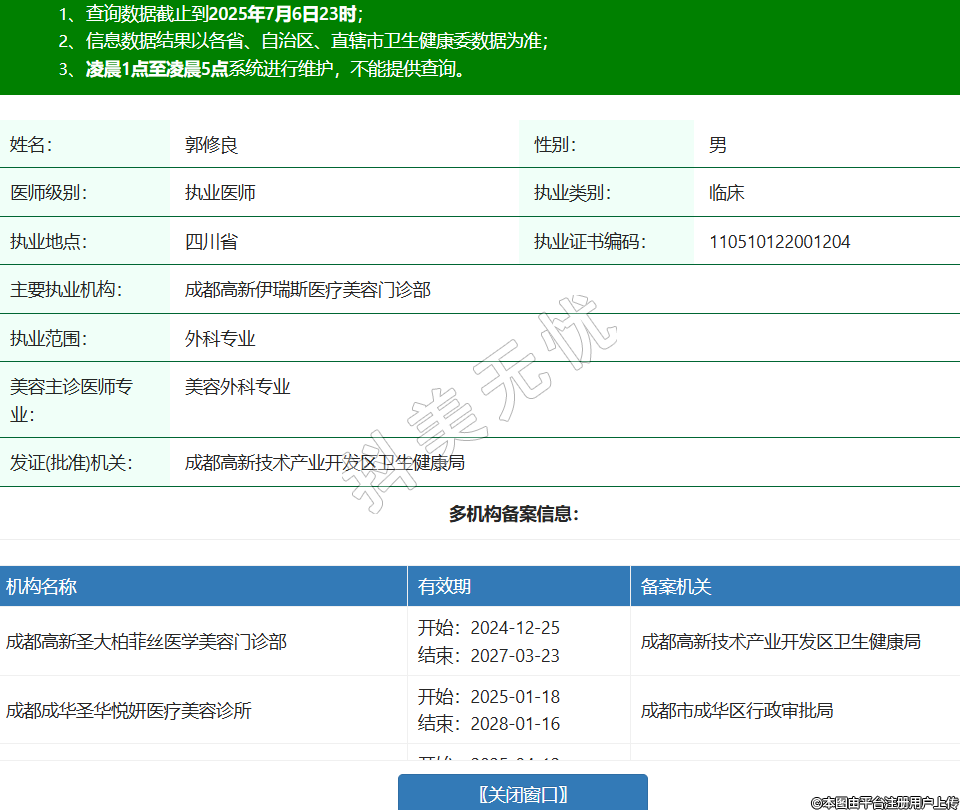Viewport: 960px width, 810px height.
Task: Select the 执业医师 level value
Action: pos(220,193)
